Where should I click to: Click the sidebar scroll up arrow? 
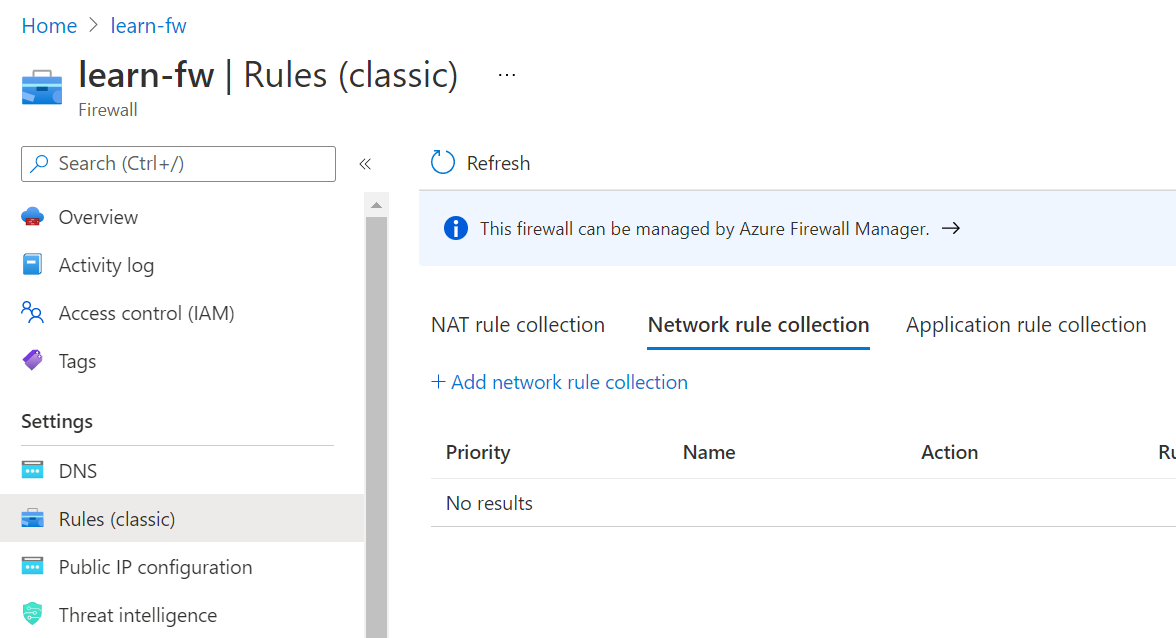click(376, 205)
